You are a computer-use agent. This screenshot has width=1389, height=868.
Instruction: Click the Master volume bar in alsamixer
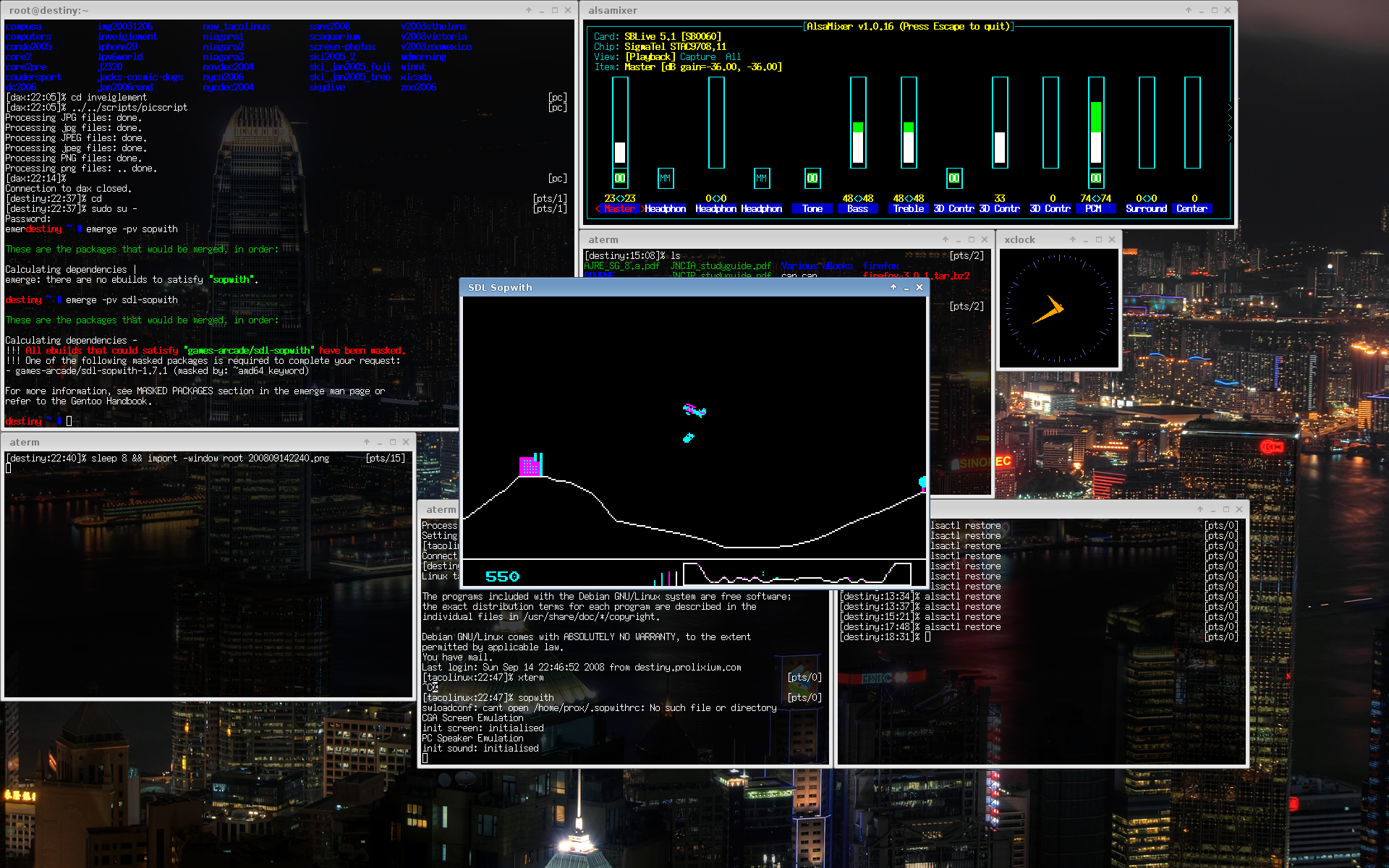tap(620, 122)
